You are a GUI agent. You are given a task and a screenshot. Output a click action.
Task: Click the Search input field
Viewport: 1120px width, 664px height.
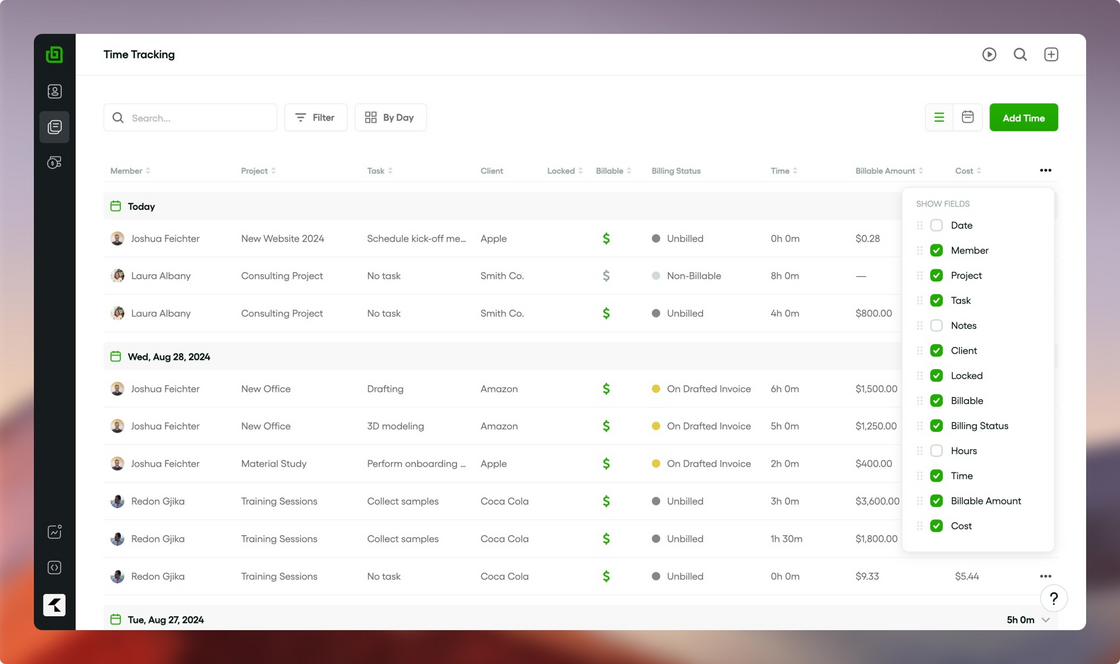190,117
